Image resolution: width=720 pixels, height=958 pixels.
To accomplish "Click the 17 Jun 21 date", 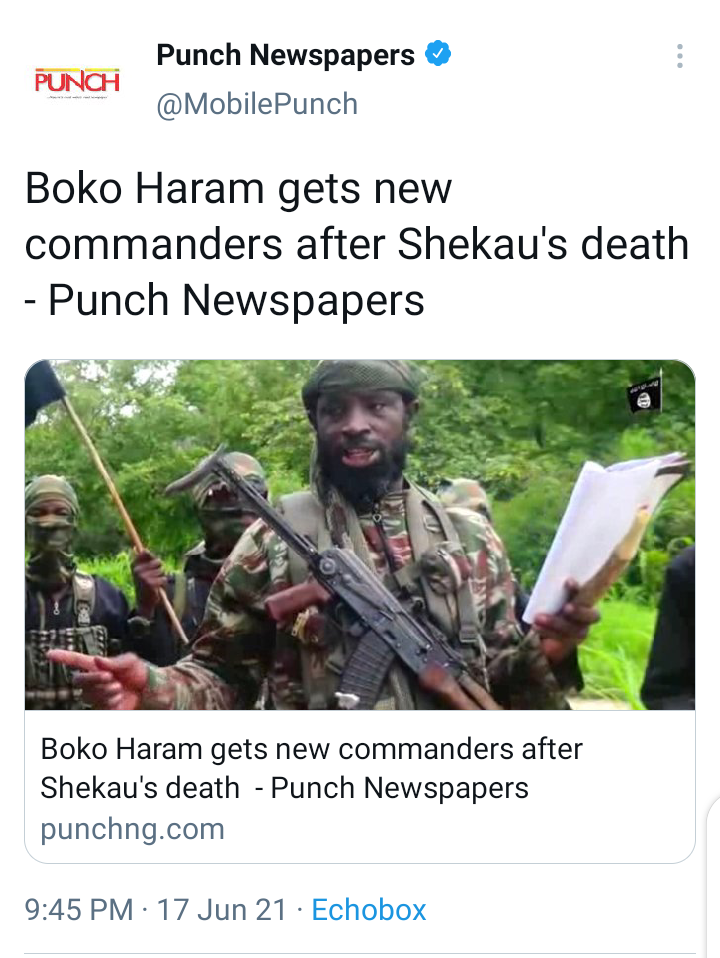I will [221, 910].
